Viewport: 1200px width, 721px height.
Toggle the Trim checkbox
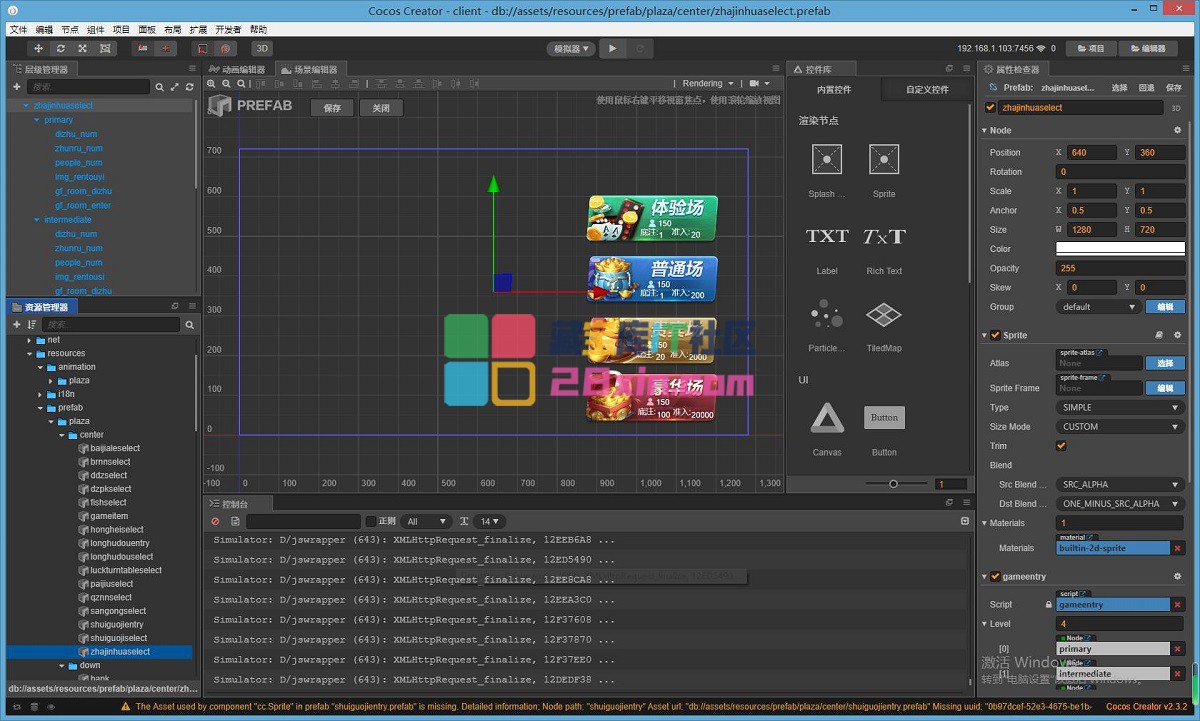click(1061, 446)
